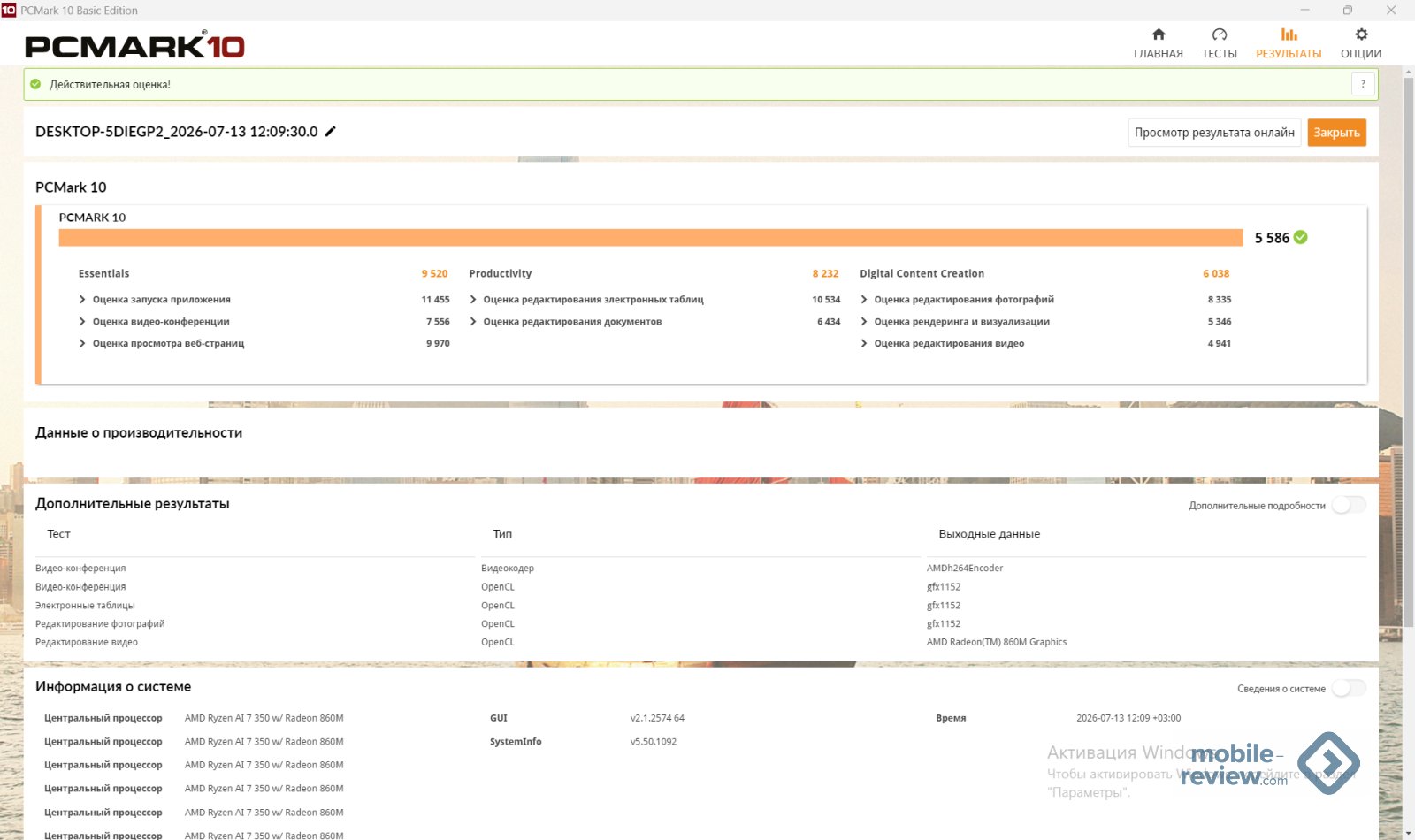Click the Редактирование фотографий test row

pos(100,624)
